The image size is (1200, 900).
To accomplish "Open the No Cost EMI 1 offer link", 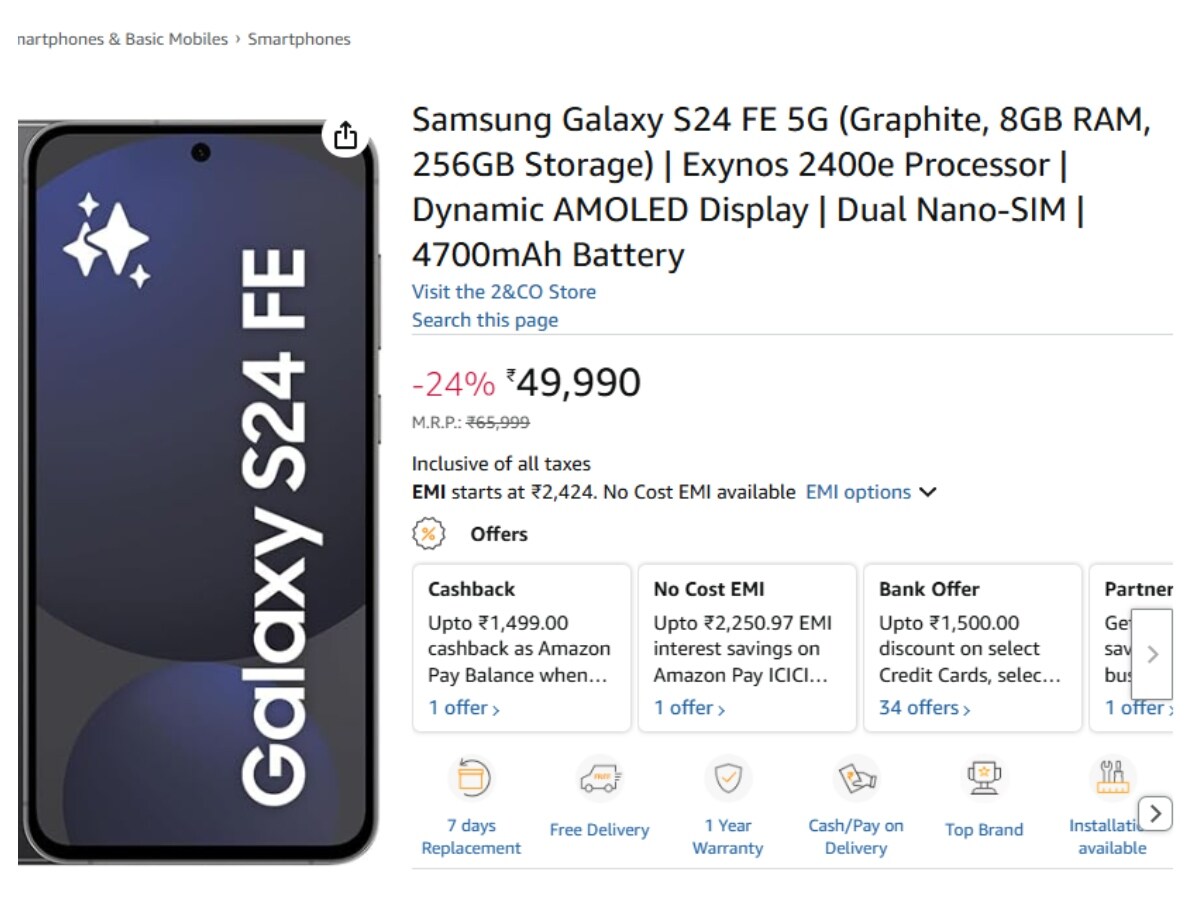I will pos(690,708).
